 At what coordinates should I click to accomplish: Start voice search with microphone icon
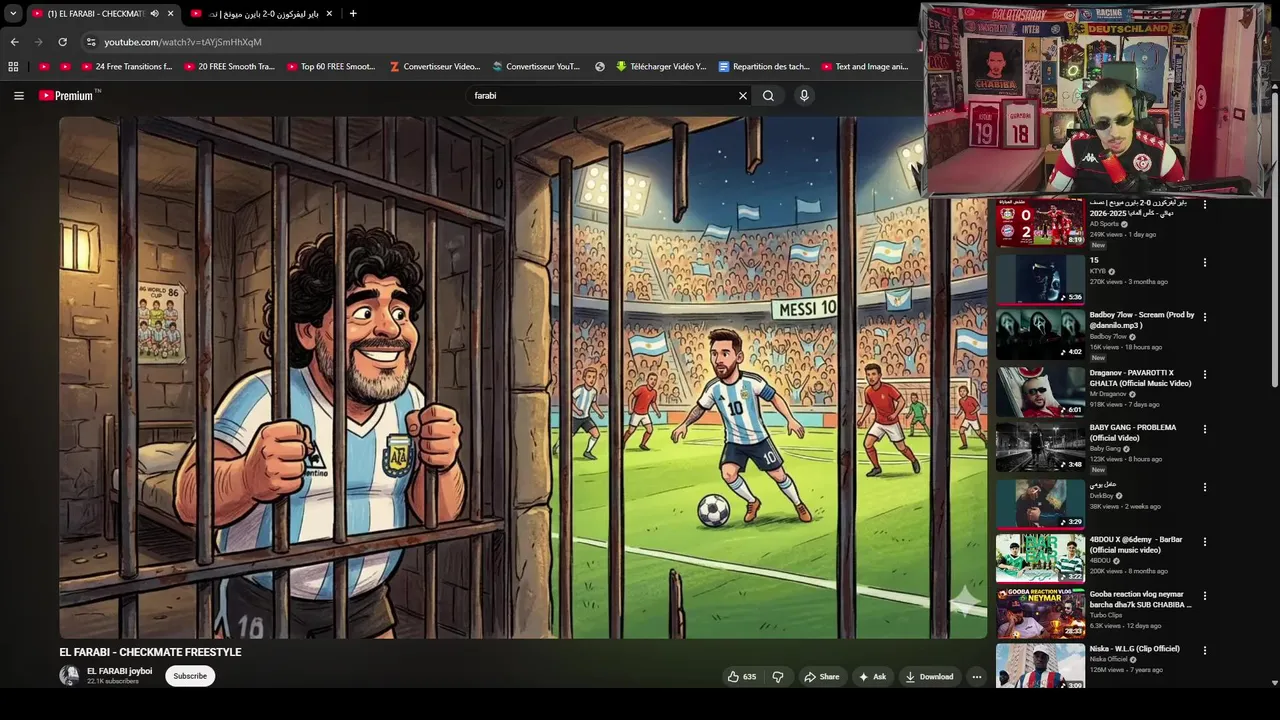pyautogui.click(x=804, y=96)
